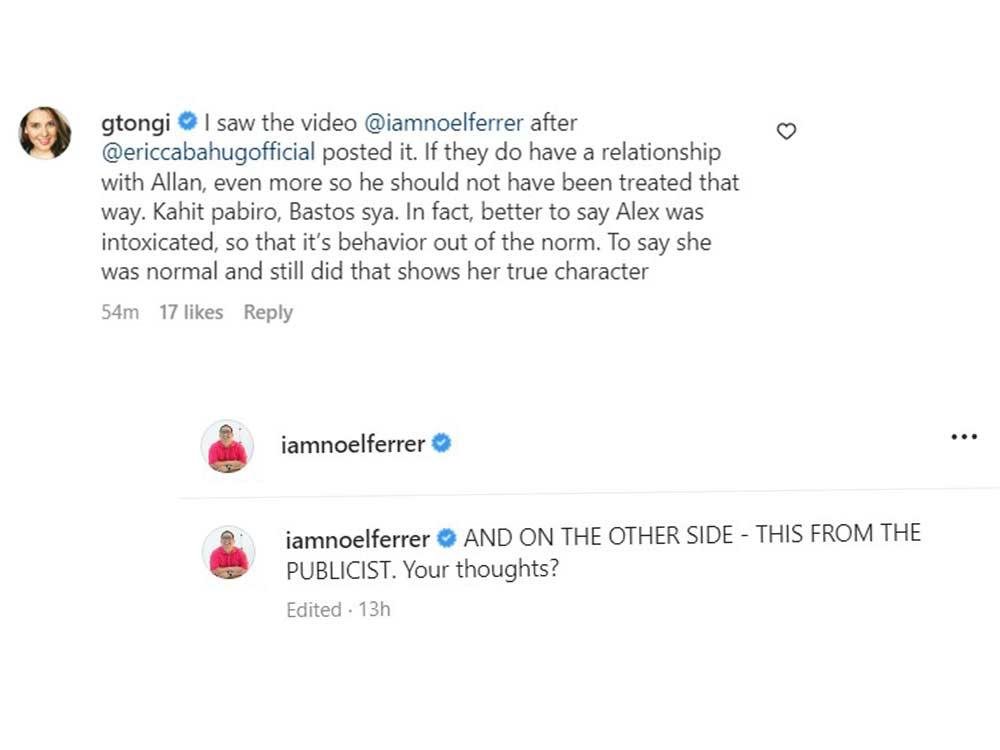Image resolution: width=1000 pixels, height=750 pixels.
Task: View the 17 likes on gtongi's comment
Action: pos(191,312)
